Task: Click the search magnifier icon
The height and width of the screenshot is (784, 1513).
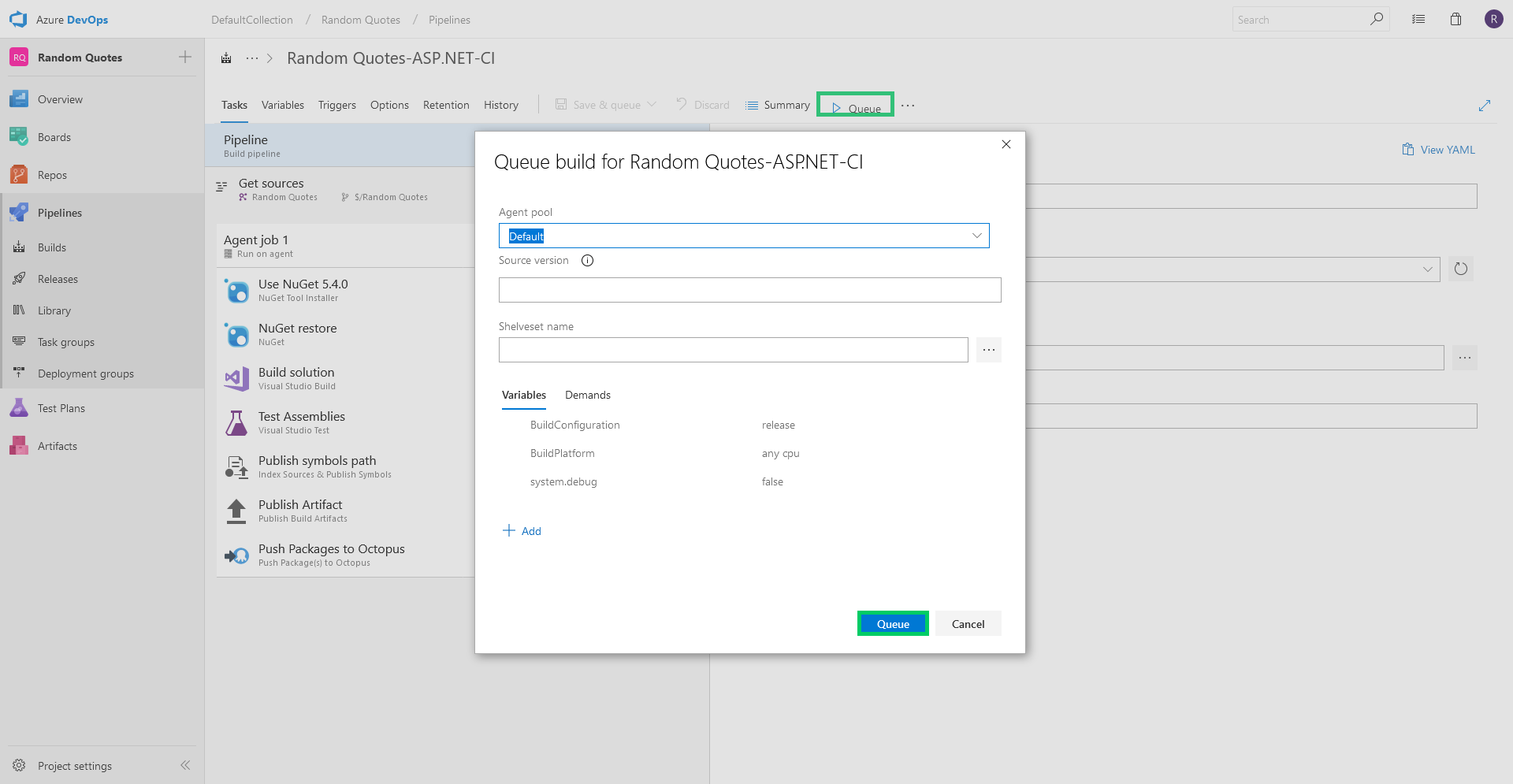Action: pos(1377,19)
